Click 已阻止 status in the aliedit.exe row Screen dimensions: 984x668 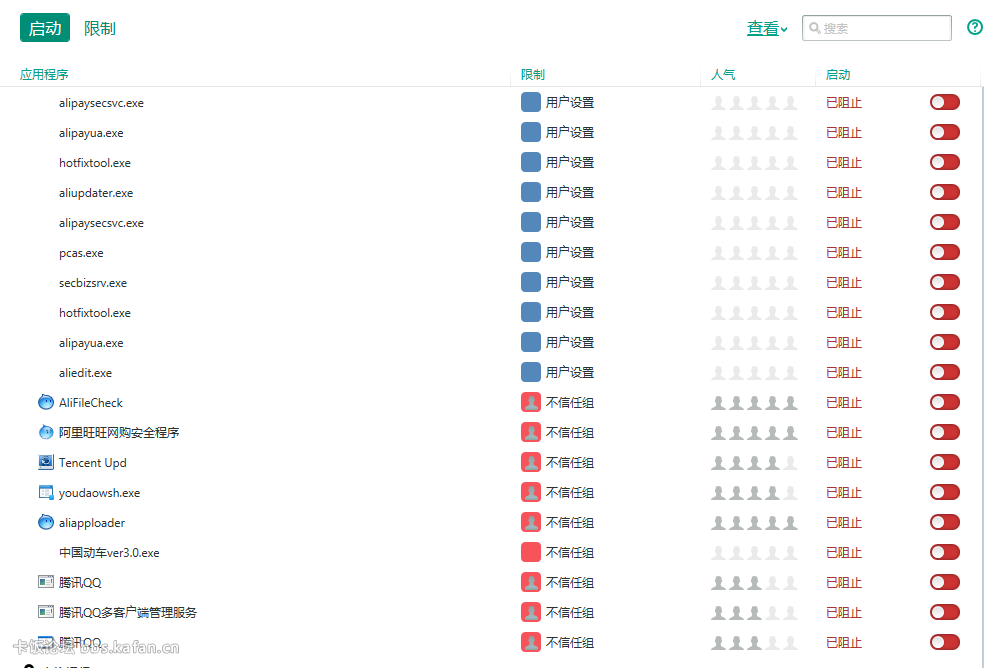click(x=844, y=373)
